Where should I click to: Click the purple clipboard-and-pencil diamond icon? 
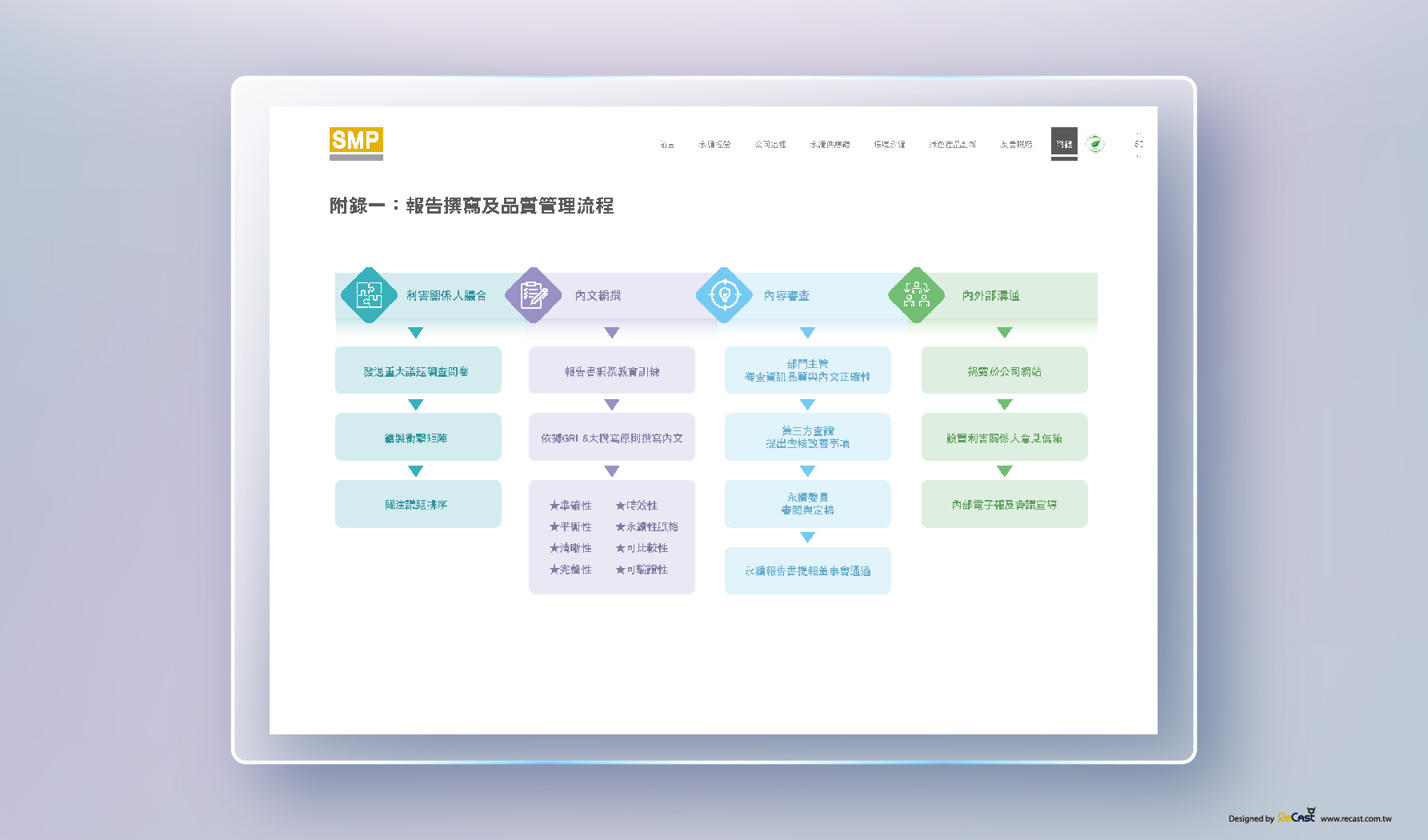pyautogui.click(x=534, y=295)
